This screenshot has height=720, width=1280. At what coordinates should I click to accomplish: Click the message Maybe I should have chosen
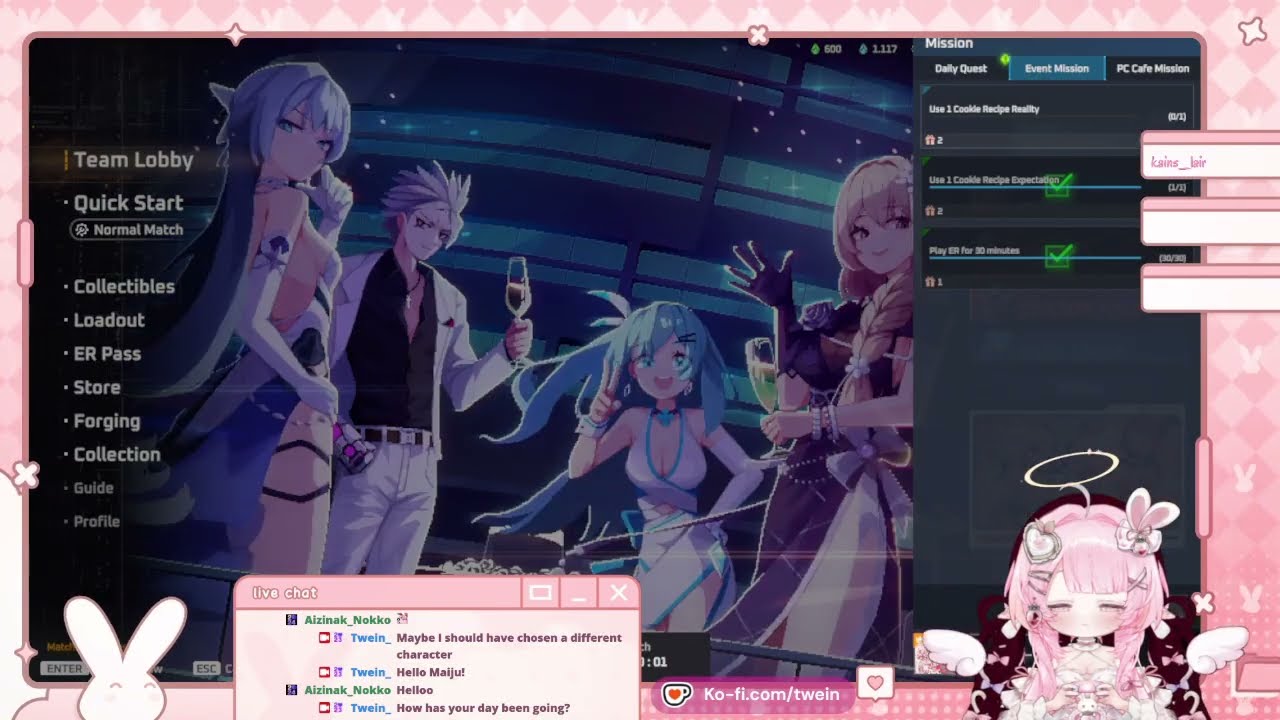[509, 646]
